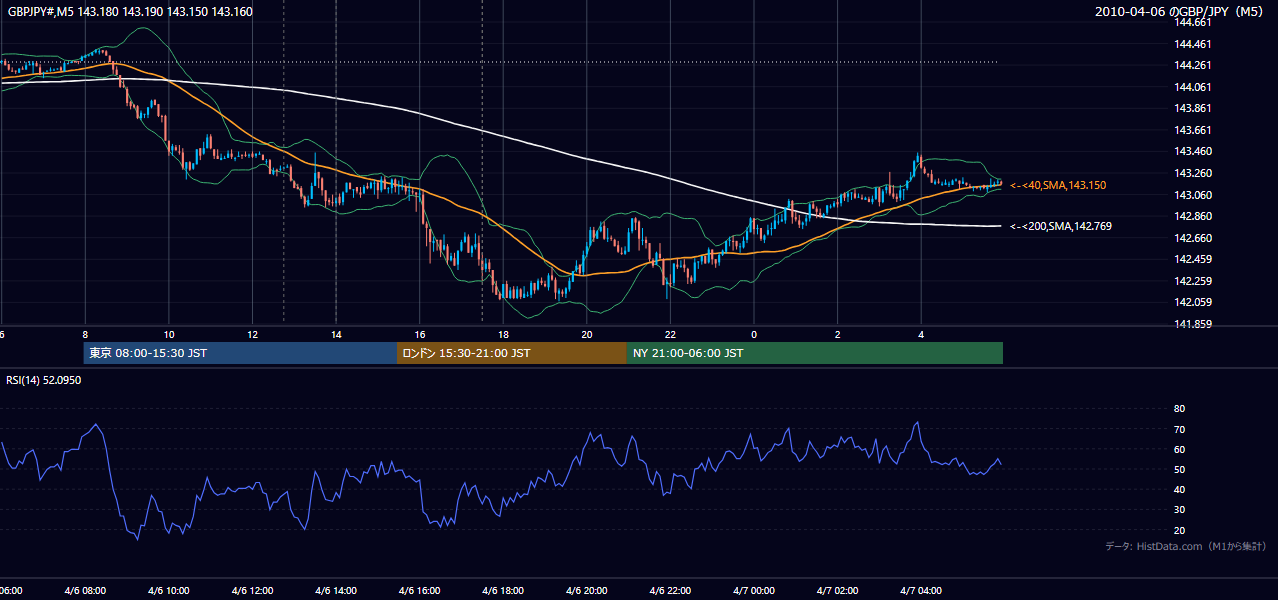Image resolution: width=1278 pixels, height=600 pixels.
Task: Click RSI scale value 30
Action: pyautogui.click(x=1179, y=510)
